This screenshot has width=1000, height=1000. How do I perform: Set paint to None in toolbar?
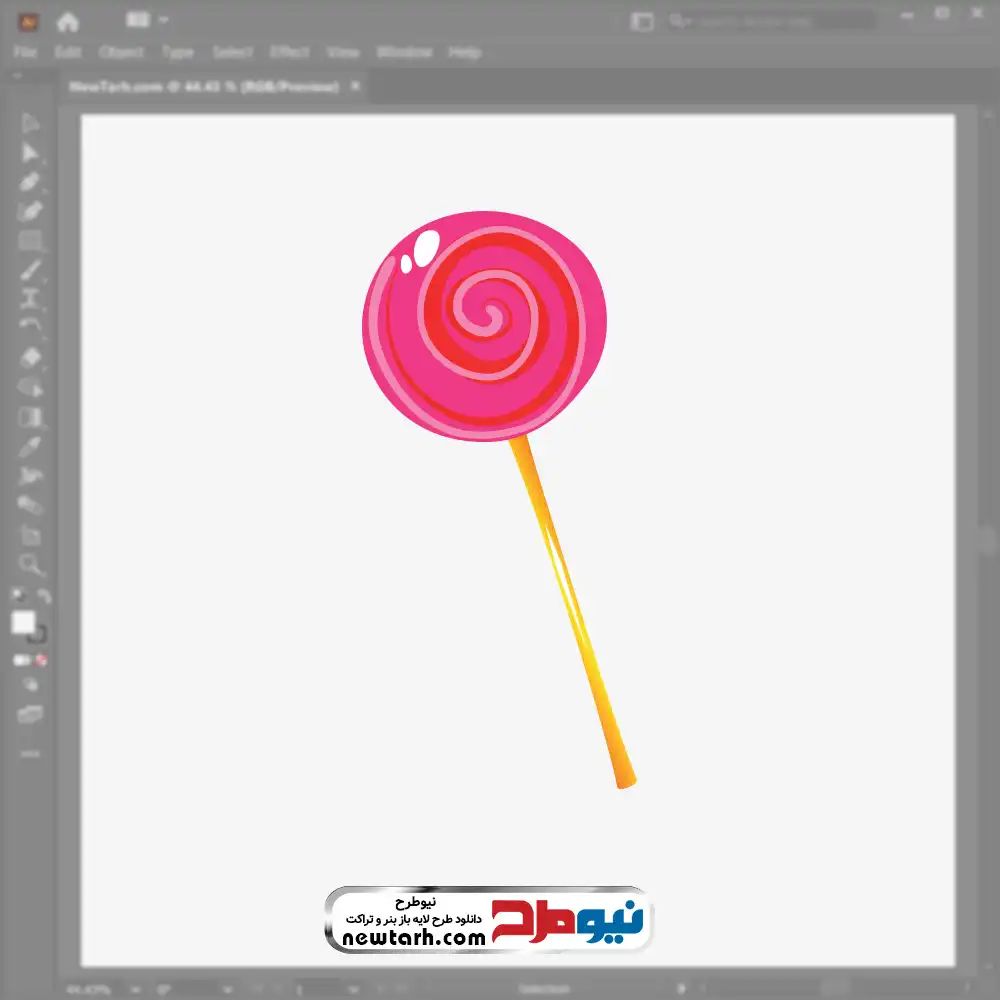(42, 660)
